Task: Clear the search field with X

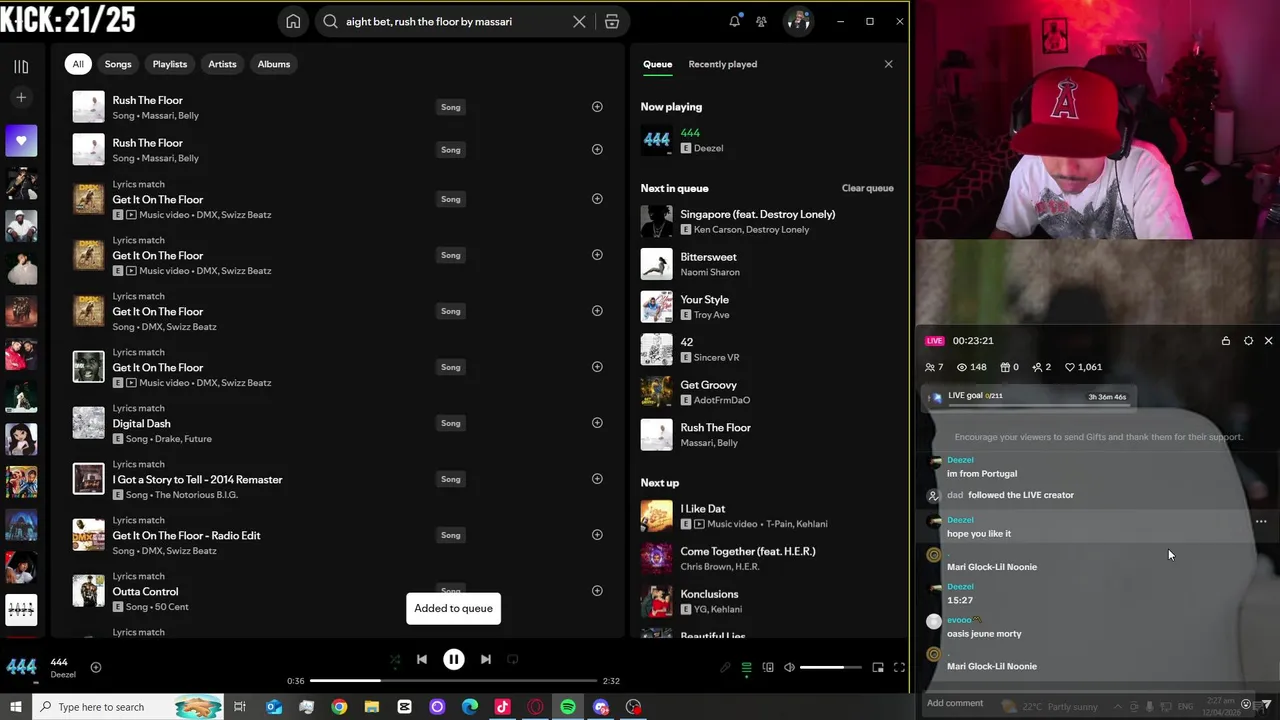Action: pos(579,21)
